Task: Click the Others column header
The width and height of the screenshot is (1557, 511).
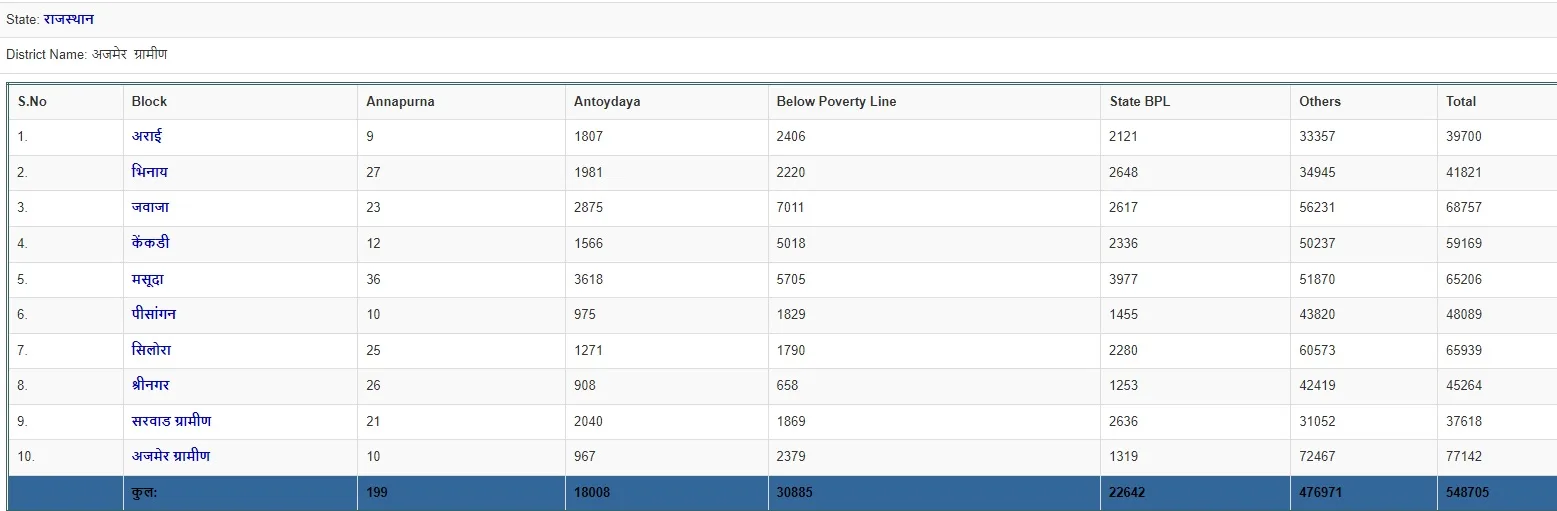Action: tap(1320, 101)
